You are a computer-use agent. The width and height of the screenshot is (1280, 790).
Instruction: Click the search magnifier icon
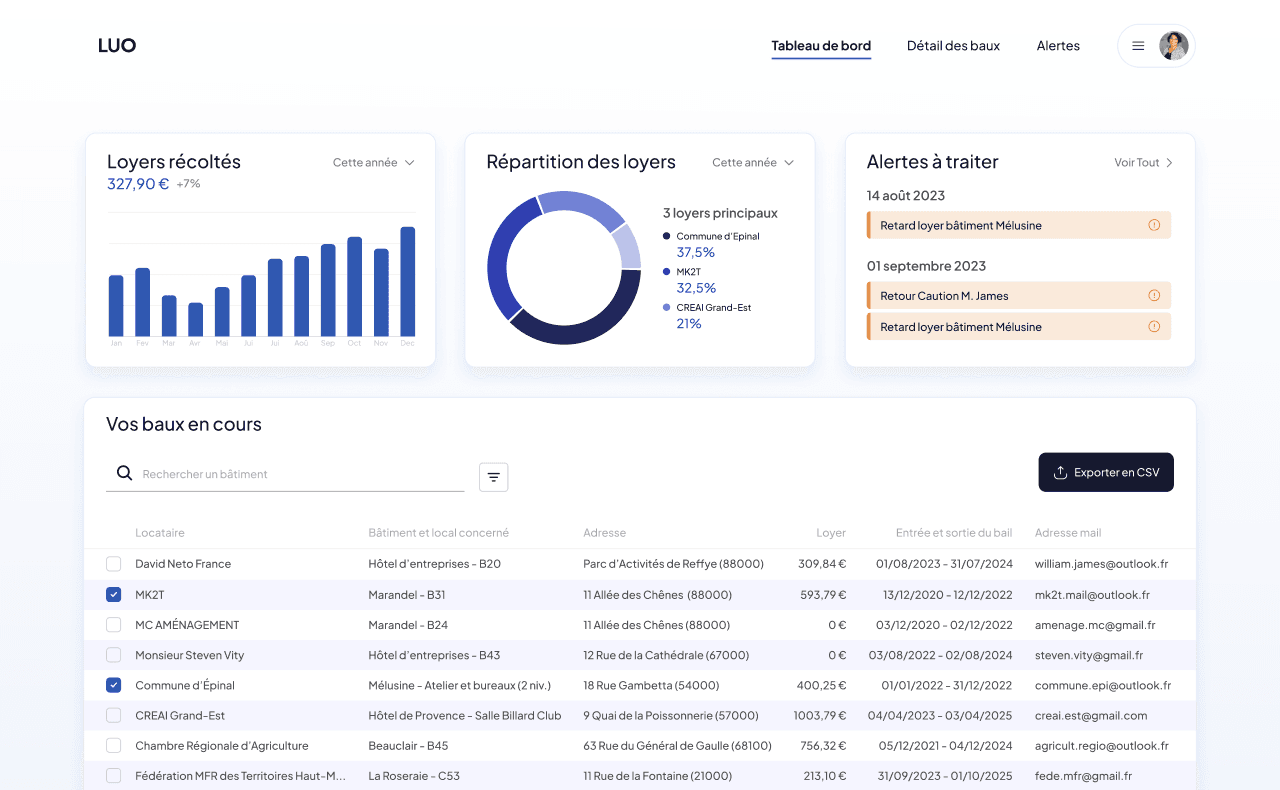[x=124, y=473]
